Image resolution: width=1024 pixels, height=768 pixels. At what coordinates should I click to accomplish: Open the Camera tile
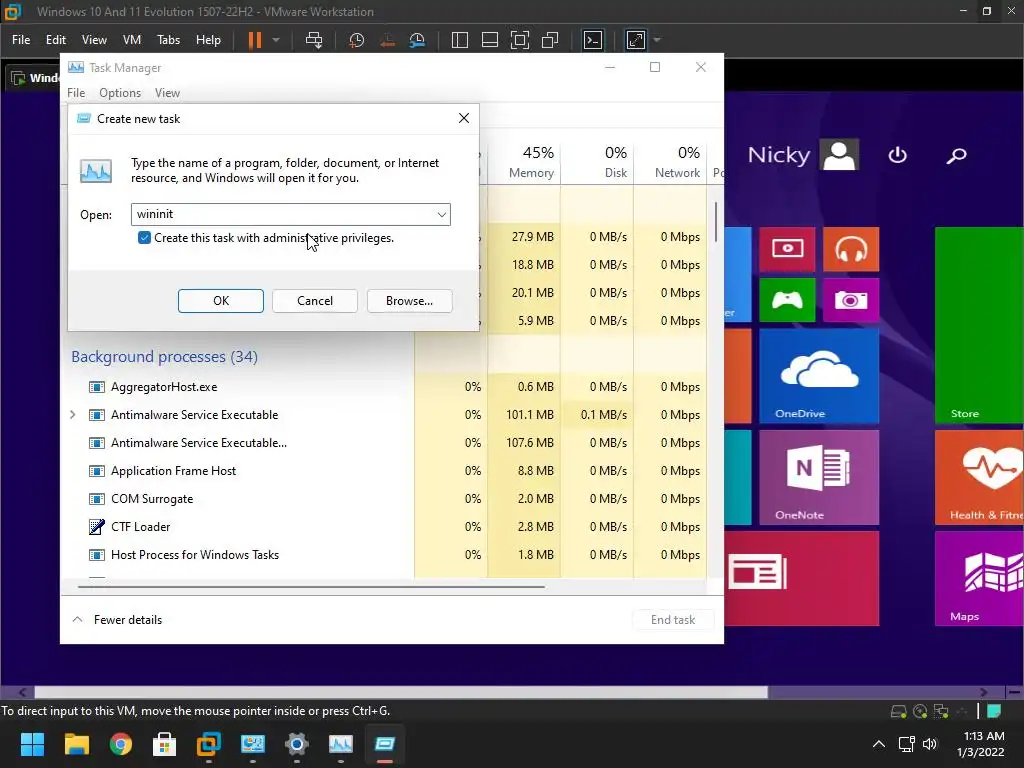[851, 300]
